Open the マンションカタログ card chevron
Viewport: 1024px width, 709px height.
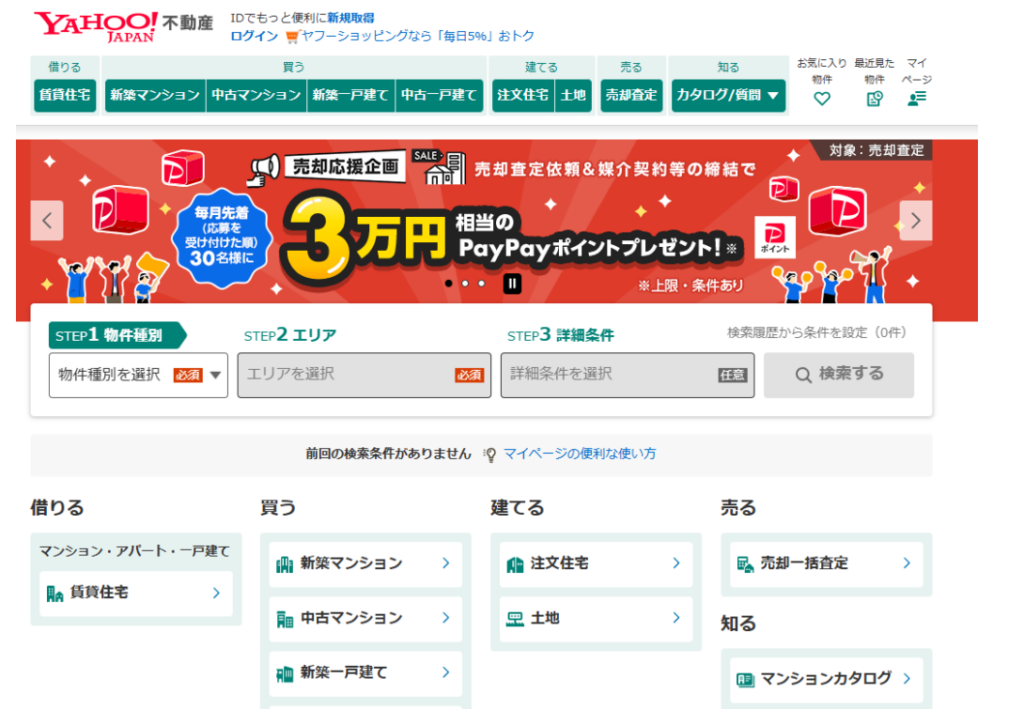click(x=907, y=679)
